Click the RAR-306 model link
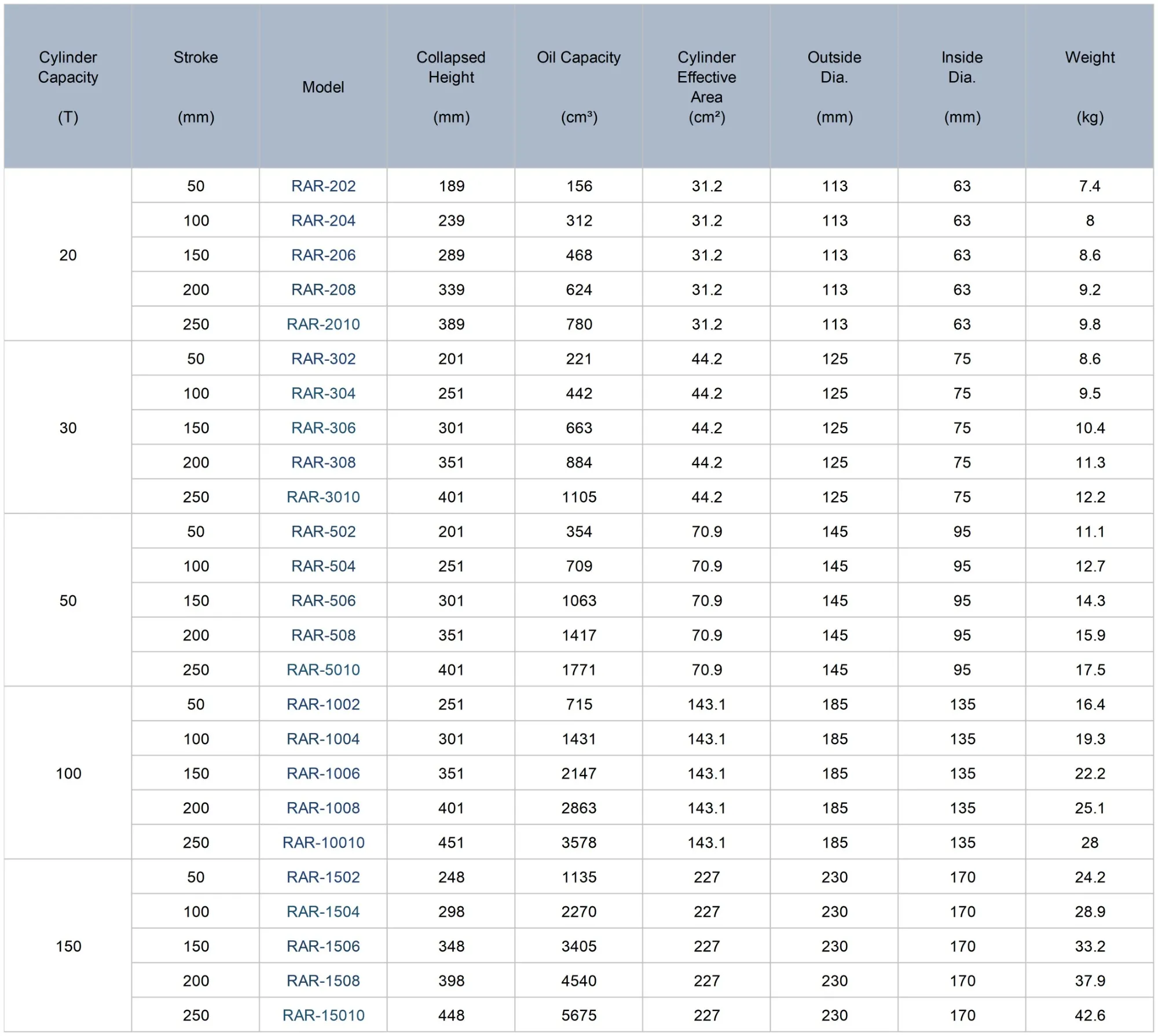Image resolution: width=1158 pixels, height=1036 pixels. 323,428
